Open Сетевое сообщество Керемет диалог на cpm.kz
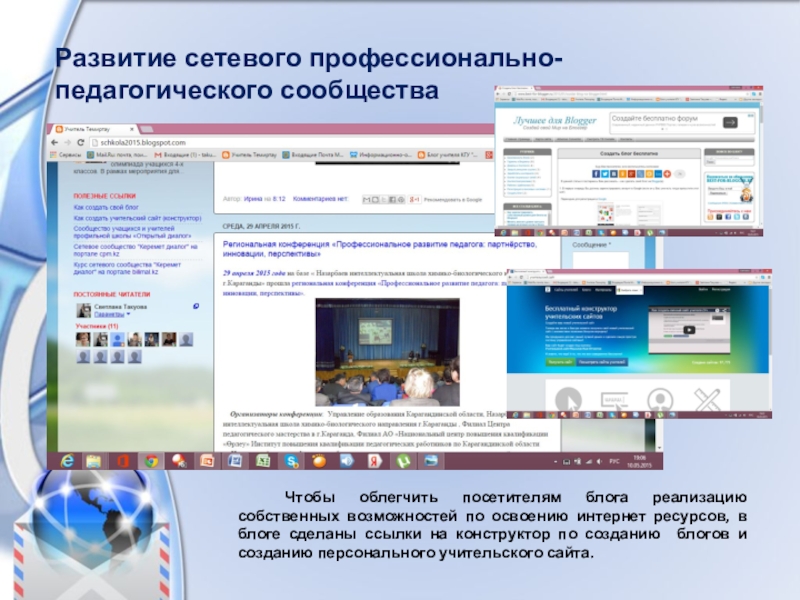This screenshot has height=600, width=800. point(135,250)
